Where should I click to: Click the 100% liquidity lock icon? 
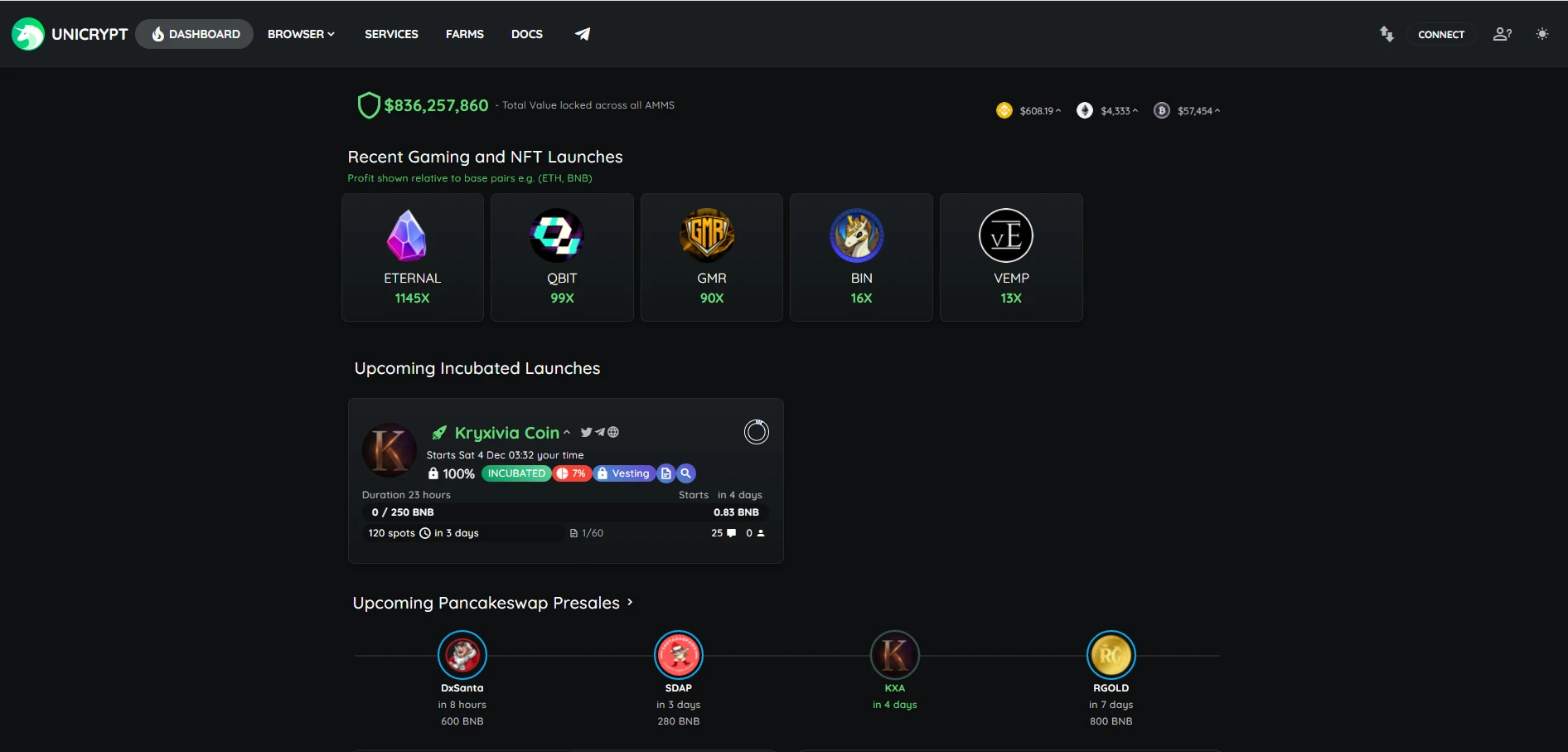tap(433, 473)
